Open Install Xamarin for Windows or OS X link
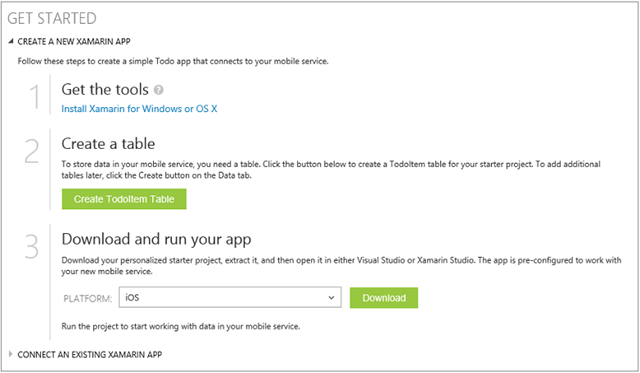640x373 pixels. (x=139, y=109)
